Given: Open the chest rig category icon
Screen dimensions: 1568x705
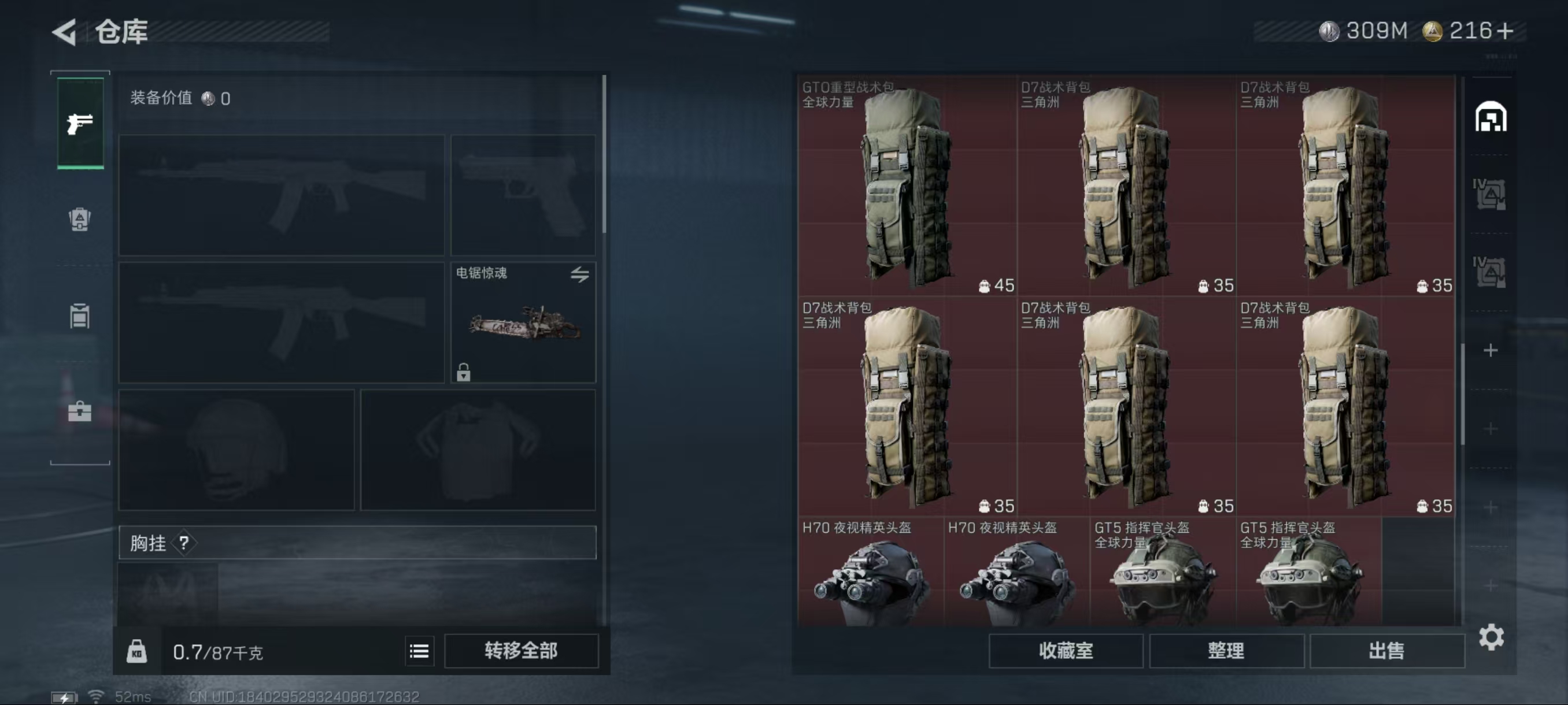Looking at the screenshot, I should click(x=80, y=316).
